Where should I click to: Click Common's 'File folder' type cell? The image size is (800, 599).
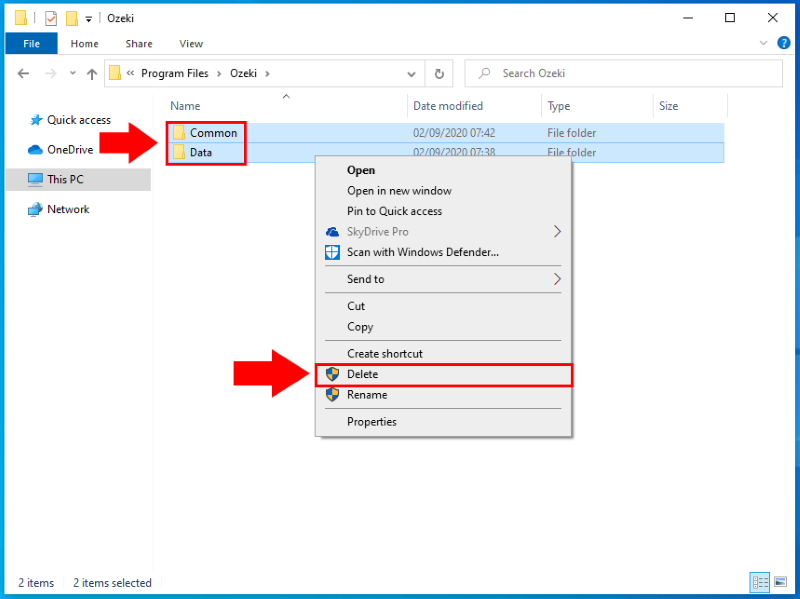pos(571,133)
